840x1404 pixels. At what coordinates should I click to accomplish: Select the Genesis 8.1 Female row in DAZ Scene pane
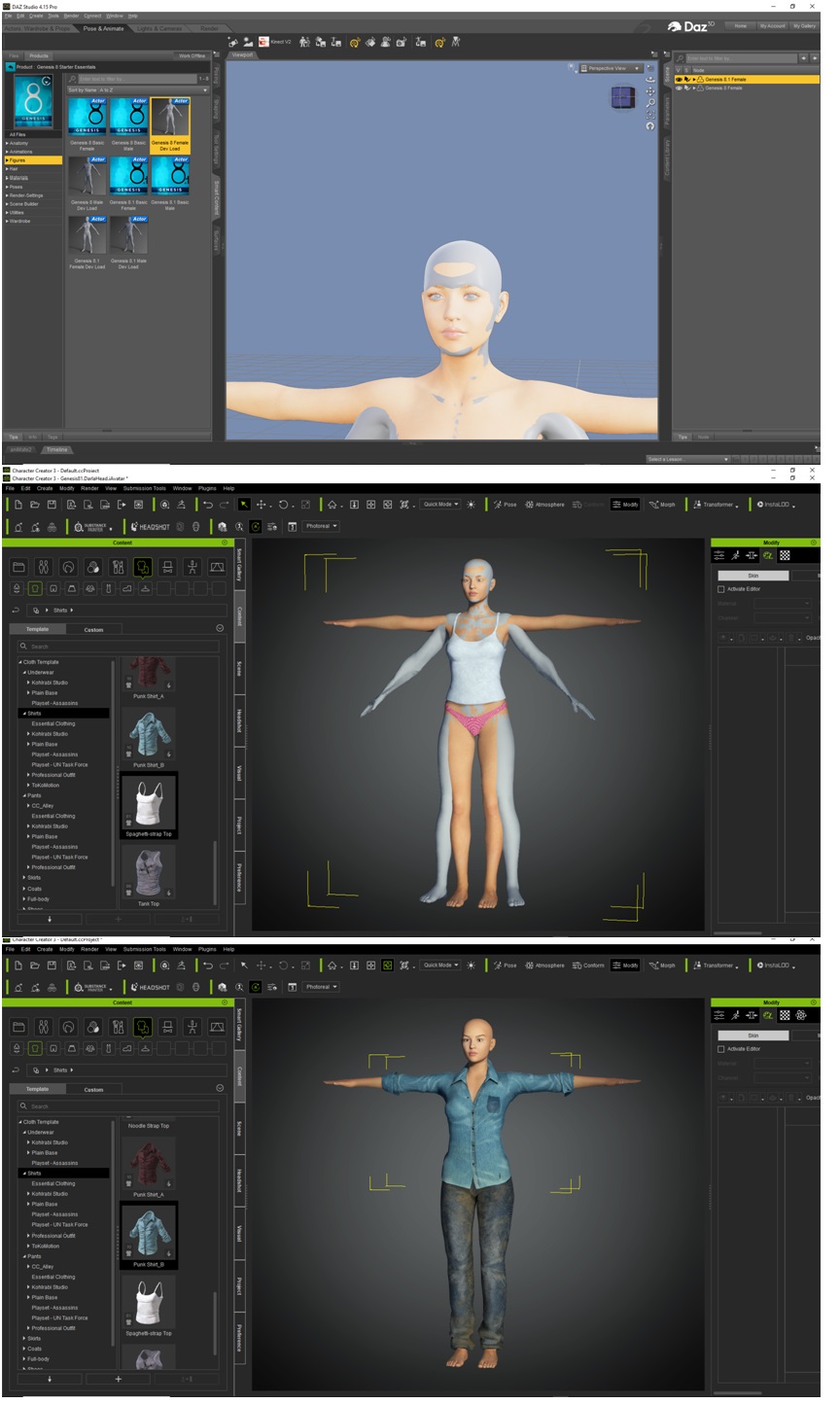(x=747, y=79)
